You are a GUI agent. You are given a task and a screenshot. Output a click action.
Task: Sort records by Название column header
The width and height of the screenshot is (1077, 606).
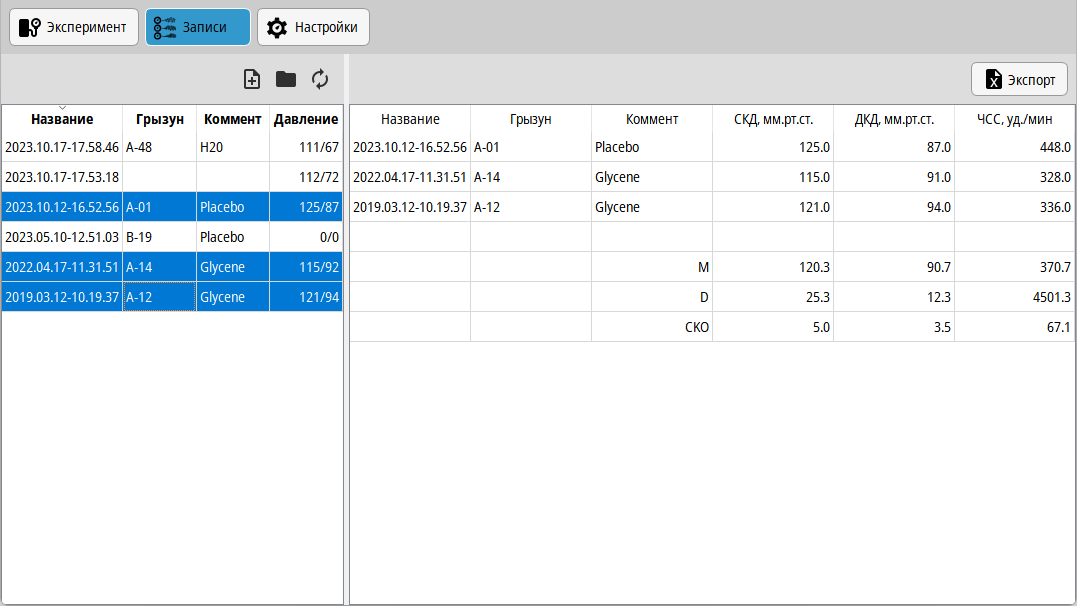[x=62, y=119]
